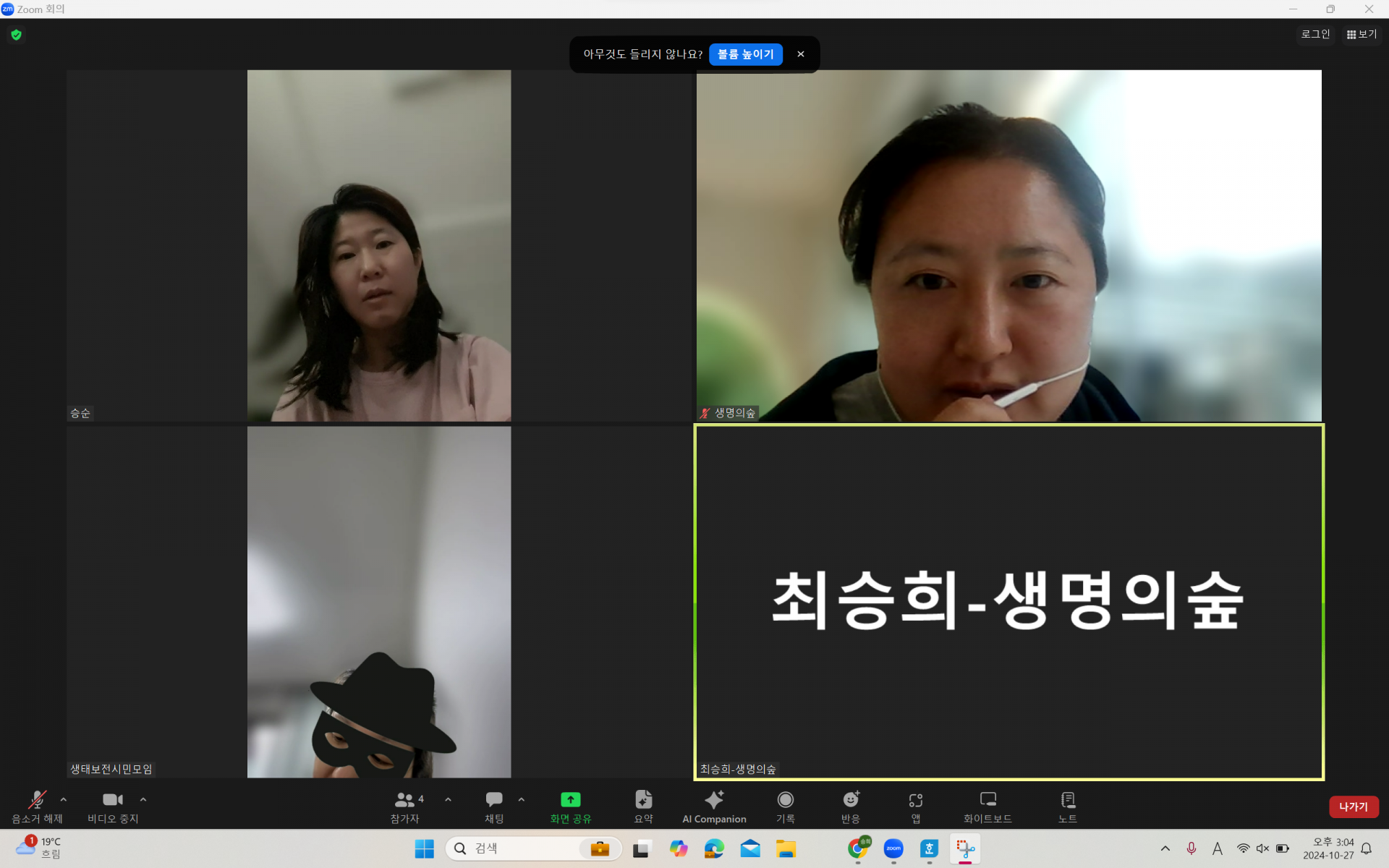Select the 생명의숲 video tile
This screenshot has width=1389, height=868.
(x=1008, y=245)
